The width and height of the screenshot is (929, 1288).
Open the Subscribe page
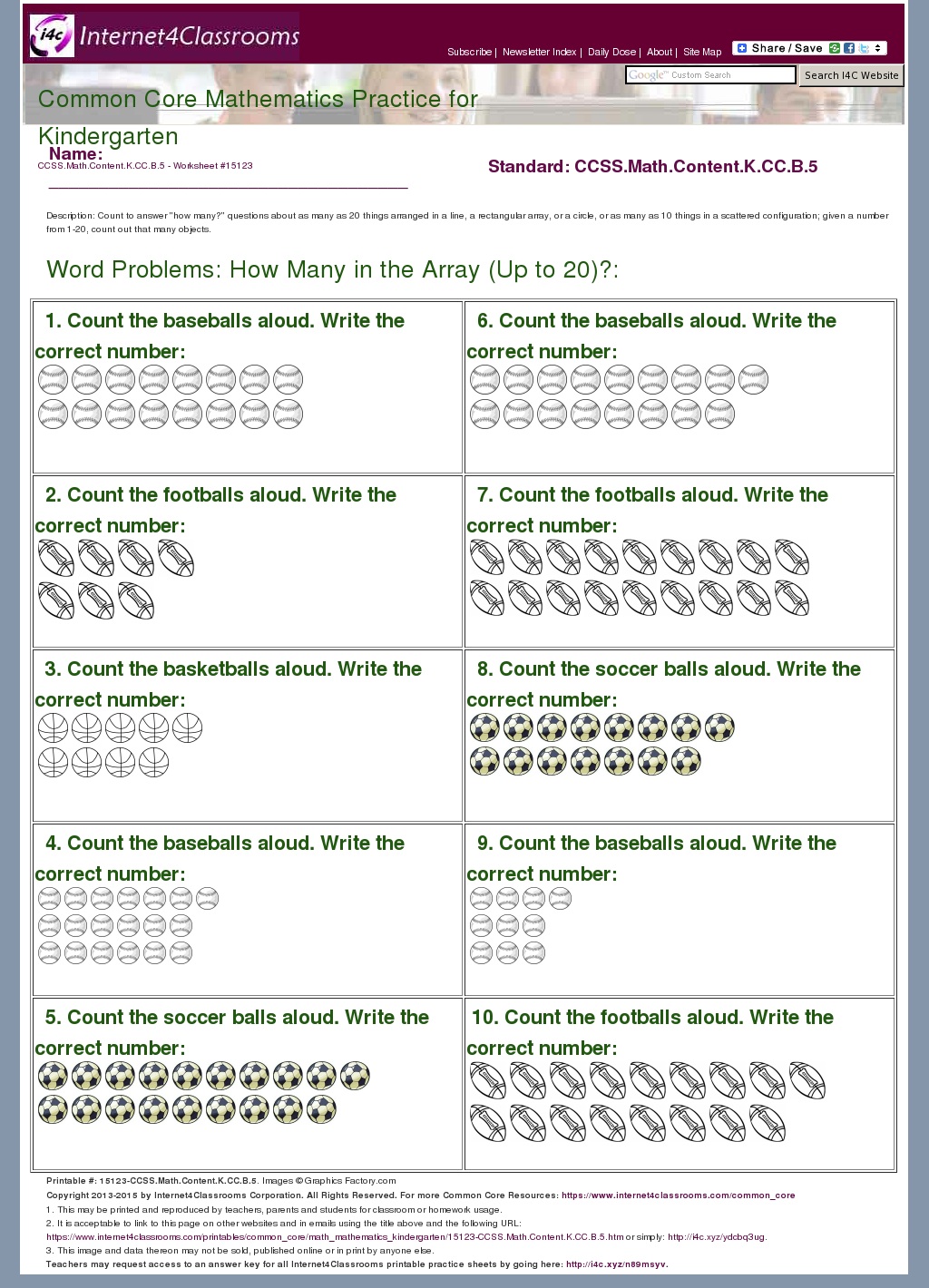coord(469,53)
